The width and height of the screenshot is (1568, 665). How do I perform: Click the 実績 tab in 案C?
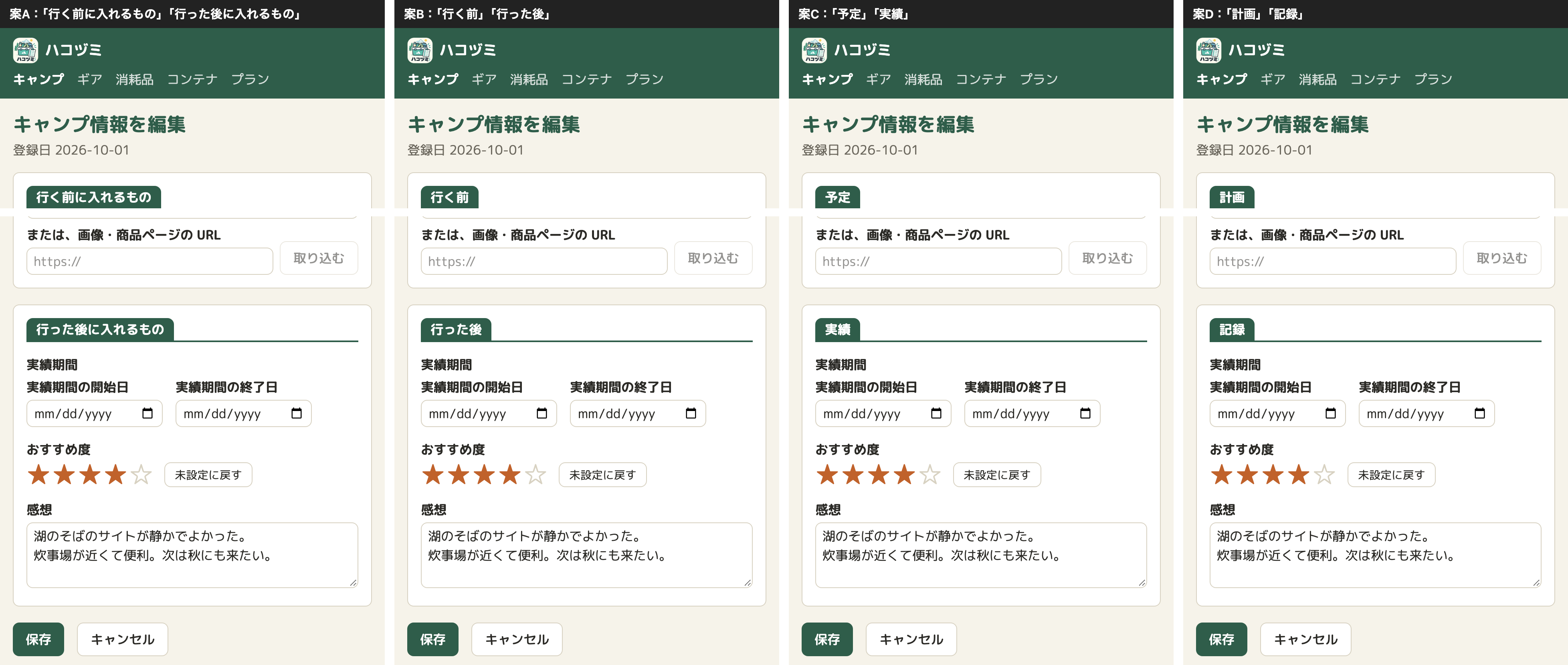coord(838,329)
